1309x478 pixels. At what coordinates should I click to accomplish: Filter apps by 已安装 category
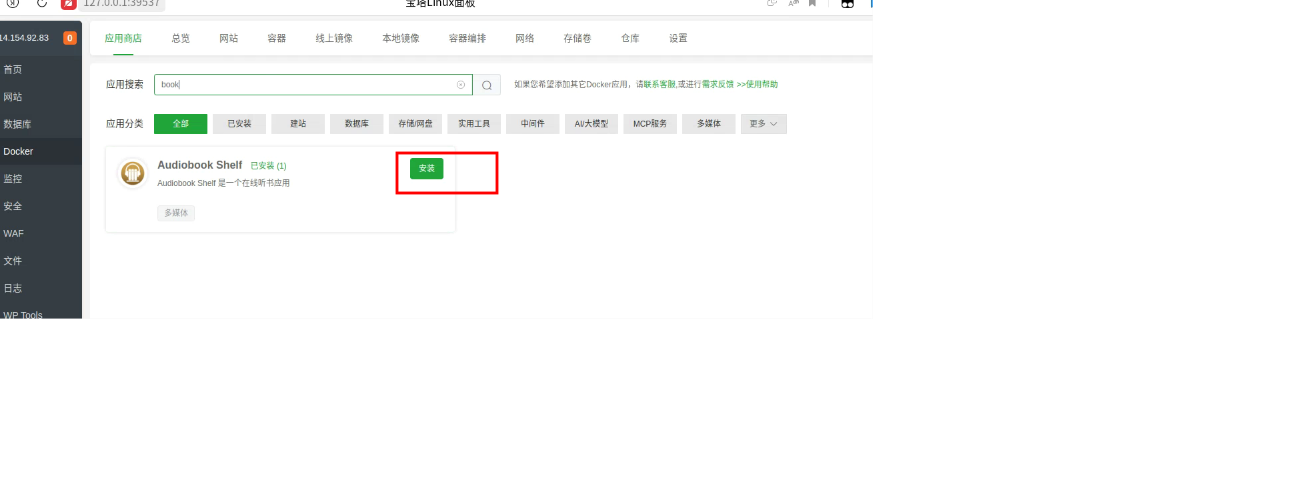click(239, 124)
